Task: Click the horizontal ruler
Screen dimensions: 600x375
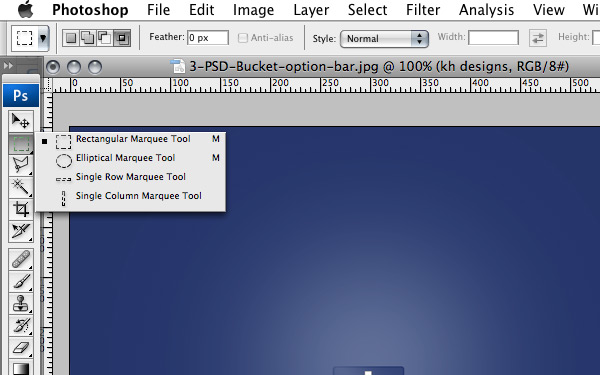Action: [x=326, y=85]
